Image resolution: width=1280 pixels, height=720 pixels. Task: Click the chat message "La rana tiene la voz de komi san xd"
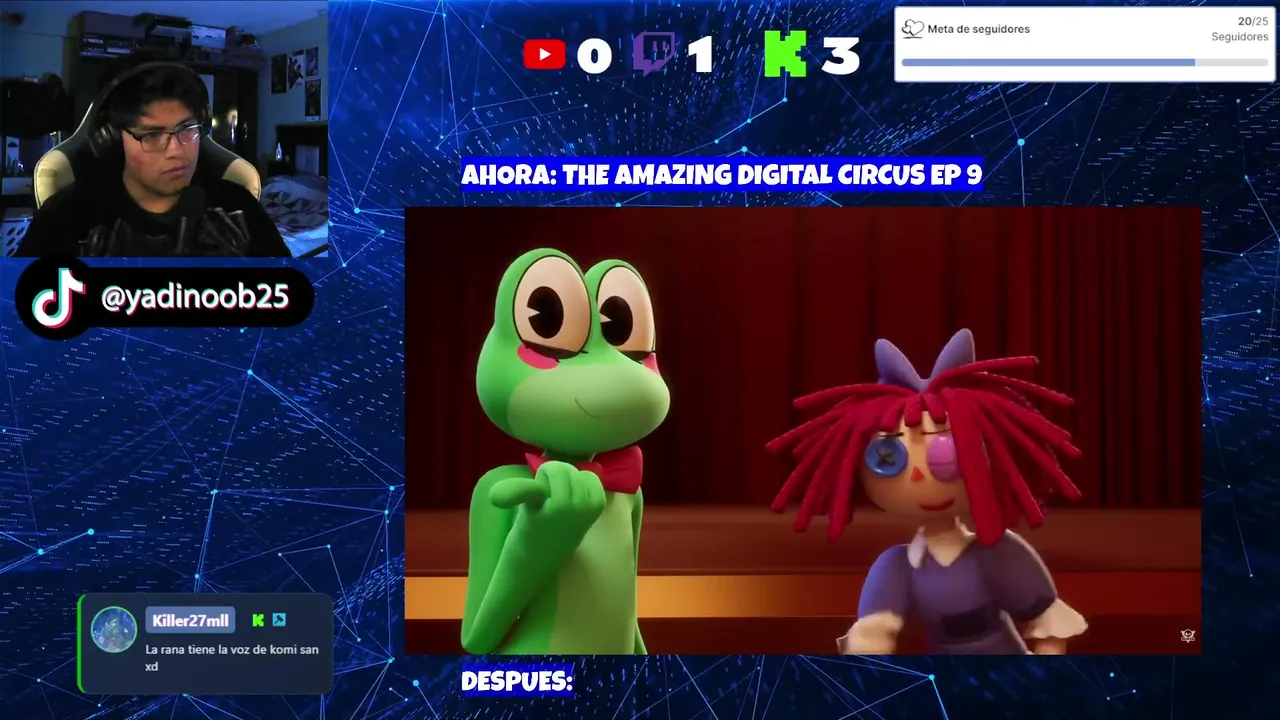coord(232,658)
